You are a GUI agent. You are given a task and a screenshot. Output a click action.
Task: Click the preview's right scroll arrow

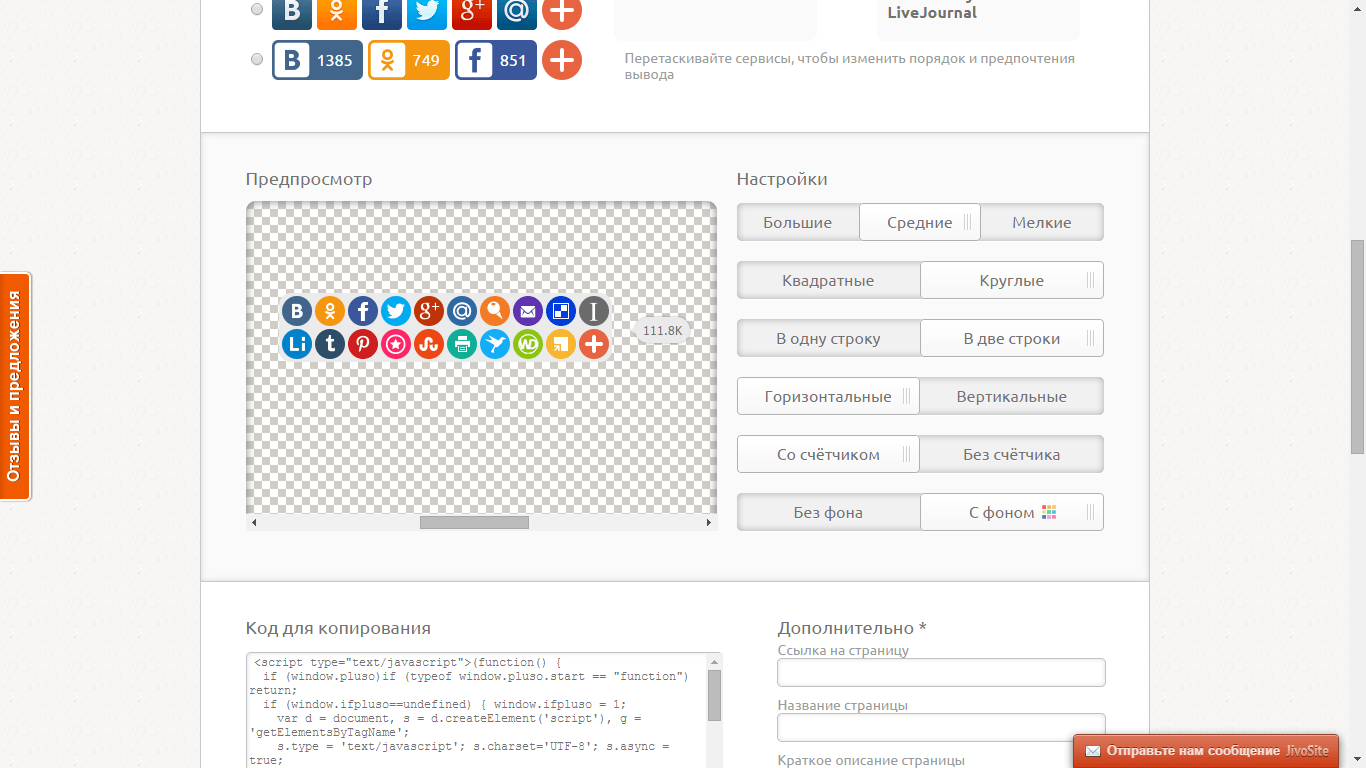click(x=709, y=523)
